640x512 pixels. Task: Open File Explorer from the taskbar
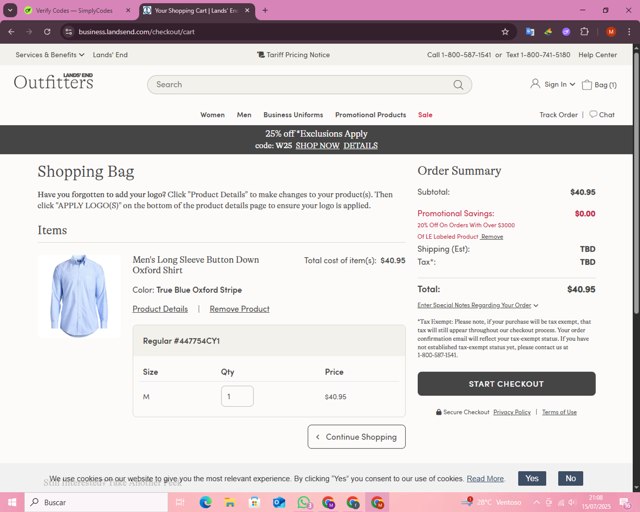(230, 502)
